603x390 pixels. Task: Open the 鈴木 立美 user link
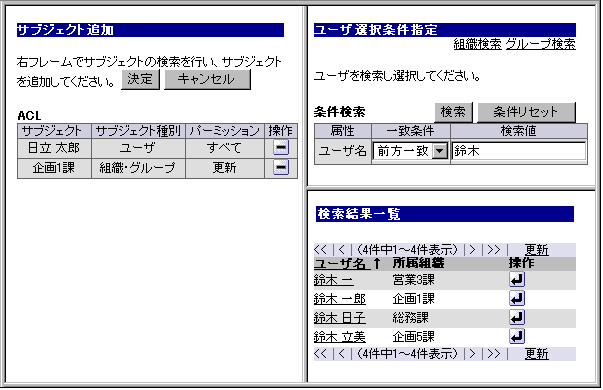[x=340, y=337]
